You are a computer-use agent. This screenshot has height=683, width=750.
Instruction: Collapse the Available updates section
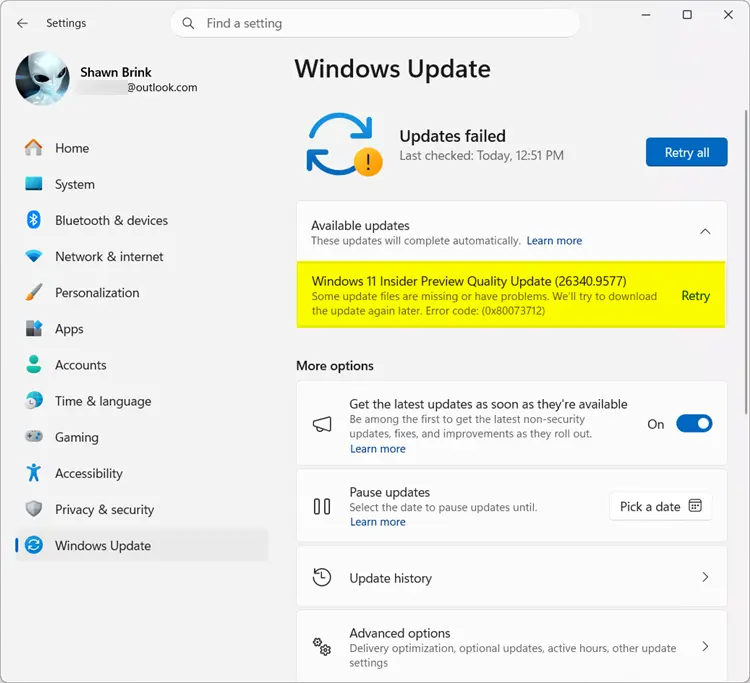click(705, 231)
